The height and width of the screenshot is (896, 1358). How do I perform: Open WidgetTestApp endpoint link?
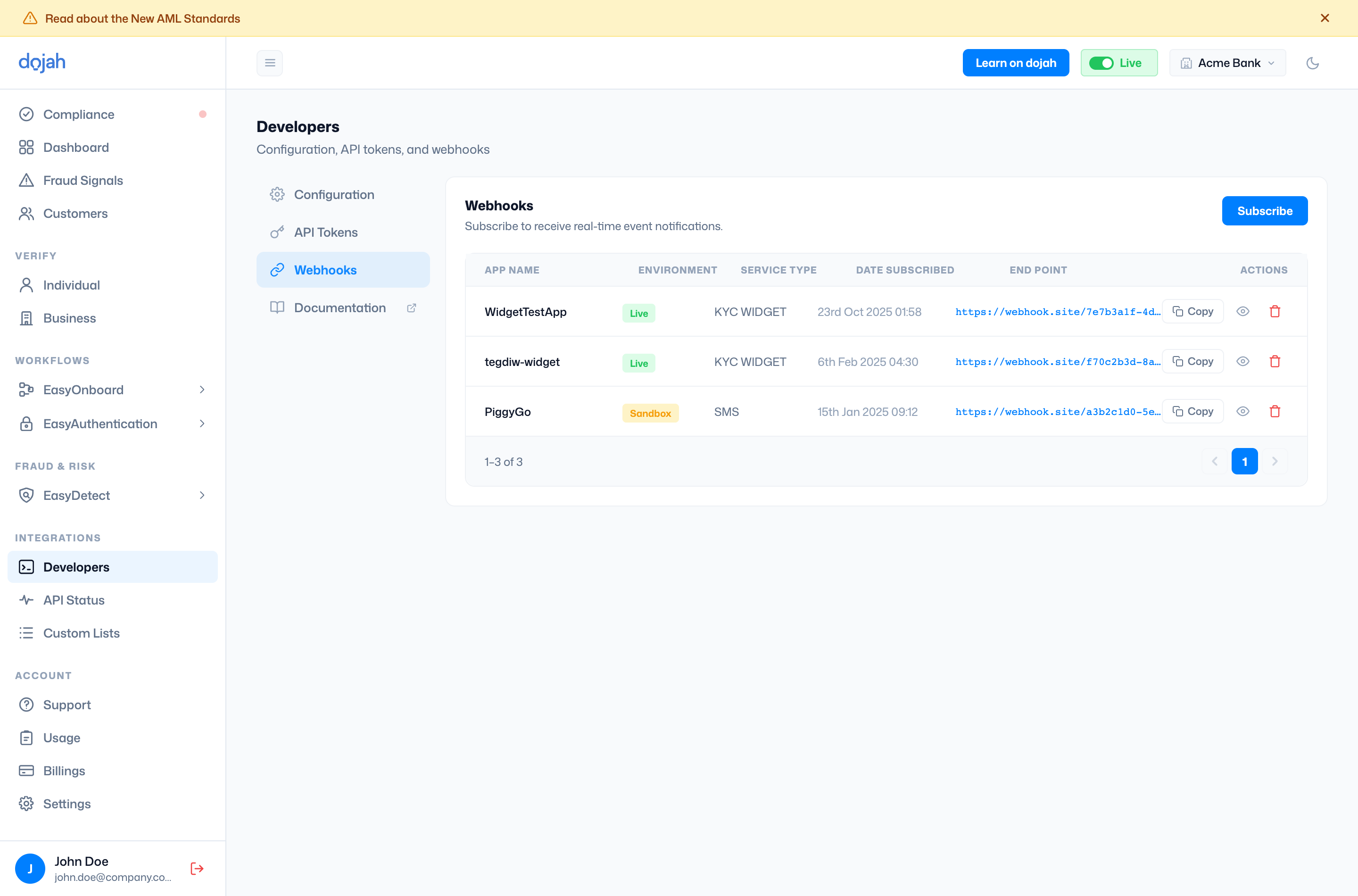click(x=1058, y=312)
